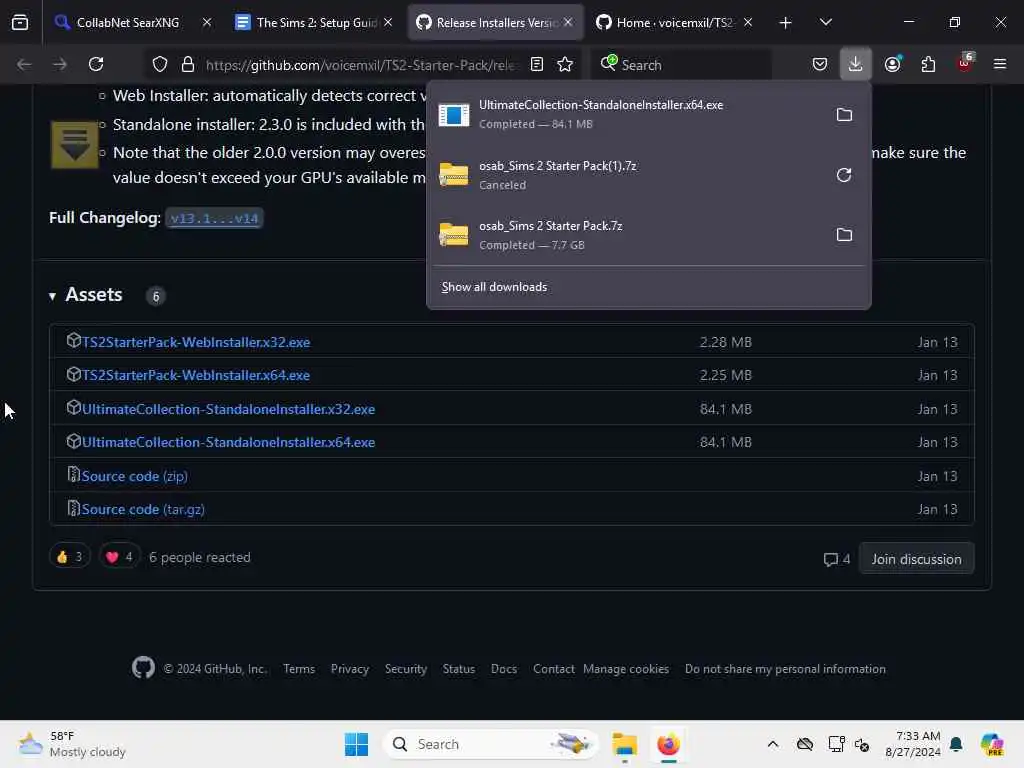List all tabs dropdown arrow
The height and width of the screenshot is (768, 1024).
pyautogui.click(x=825, y=22)
